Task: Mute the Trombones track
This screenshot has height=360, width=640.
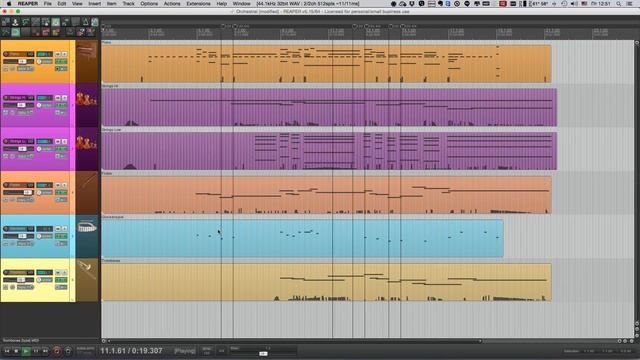Action: coord(58,272)
